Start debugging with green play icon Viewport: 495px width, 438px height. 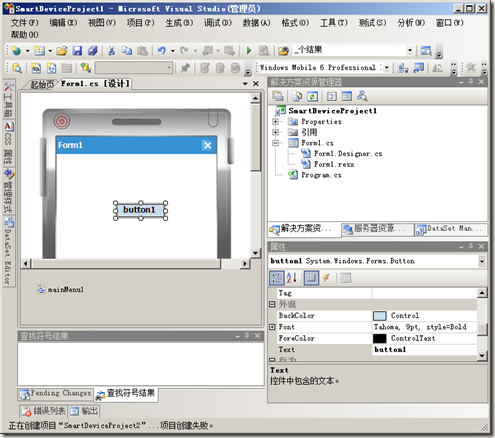tap(249, 51)
